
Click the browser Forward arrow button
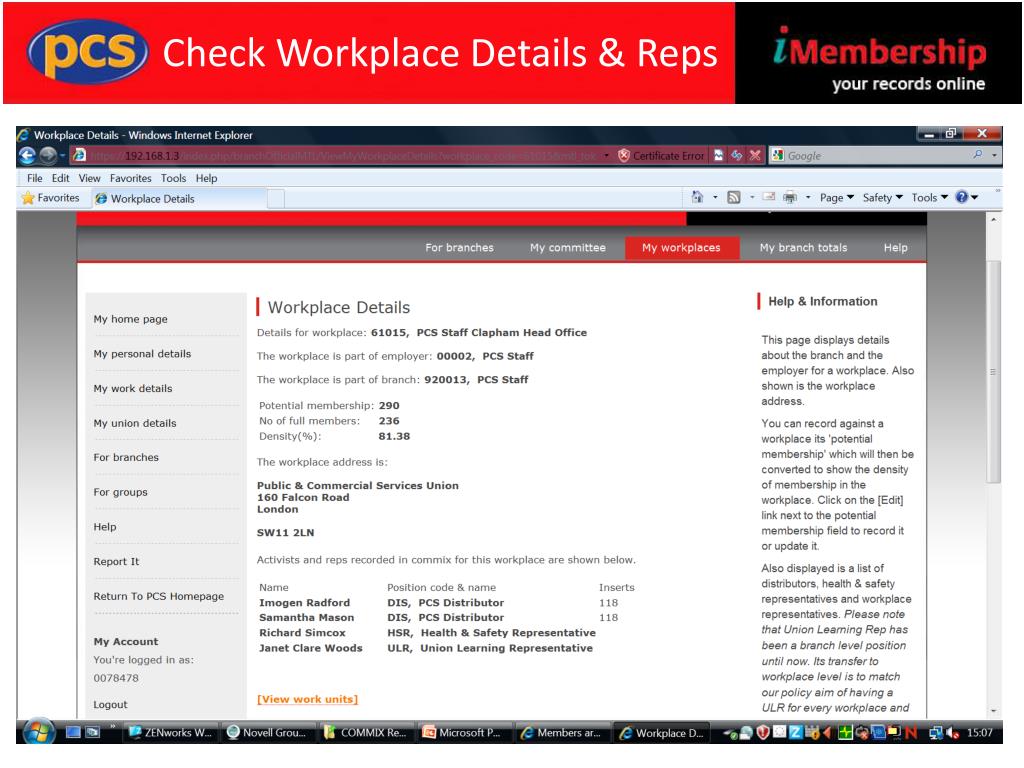pos(48,155)
